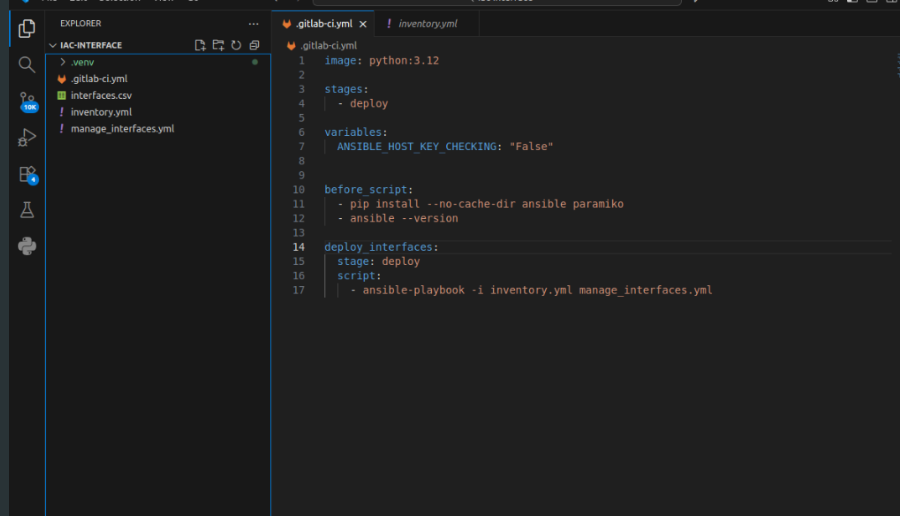Switch to the inventory.yml tab

pos(428,24)
